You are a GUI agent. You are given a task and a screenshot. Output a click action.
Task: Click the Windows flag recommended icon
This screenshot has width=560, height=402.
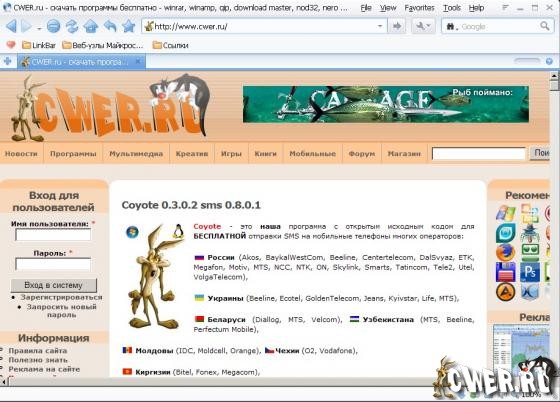click(506, 213)
